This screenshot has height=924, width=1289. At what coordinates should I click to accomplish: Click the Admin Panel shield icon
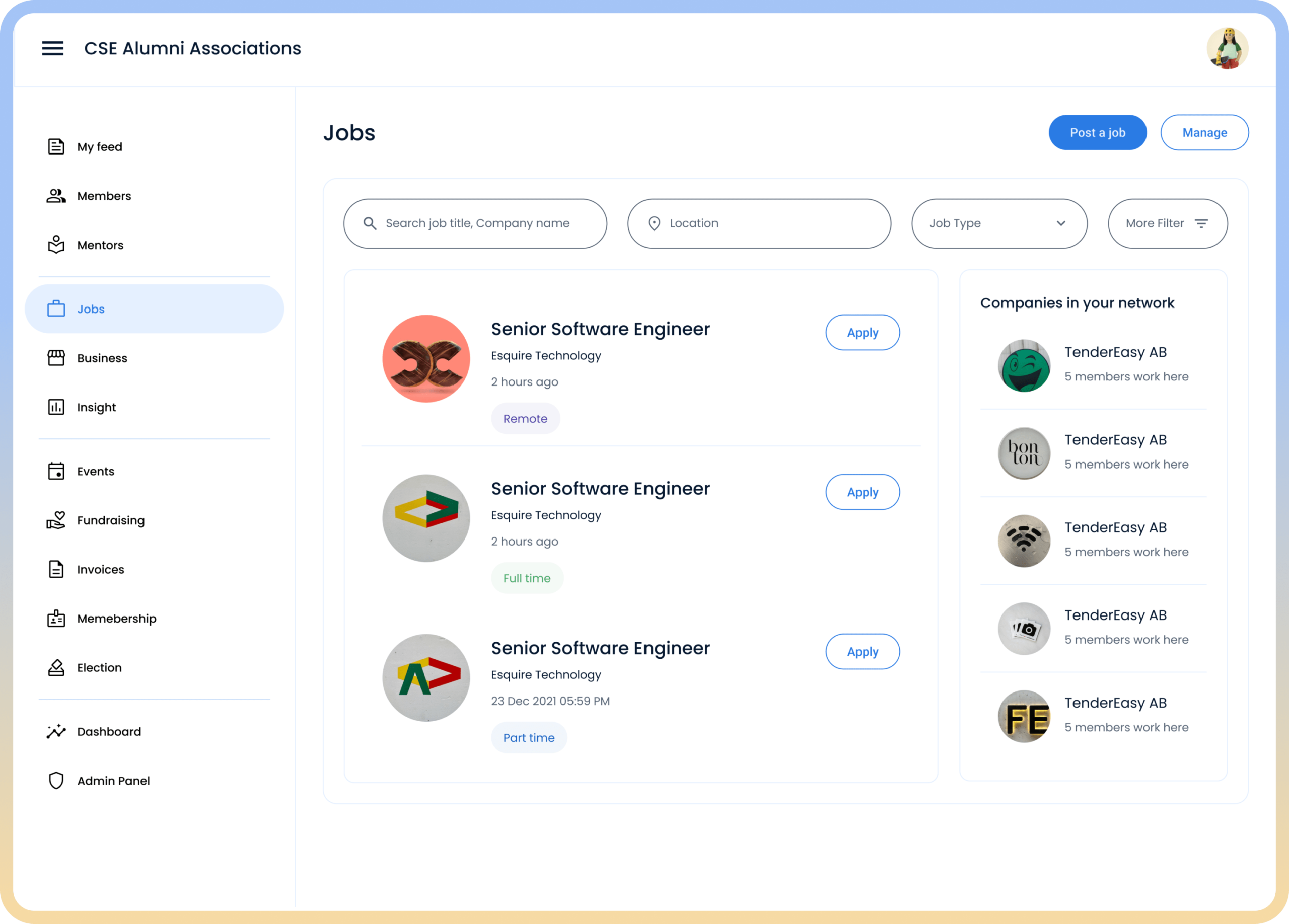(56, 781)
